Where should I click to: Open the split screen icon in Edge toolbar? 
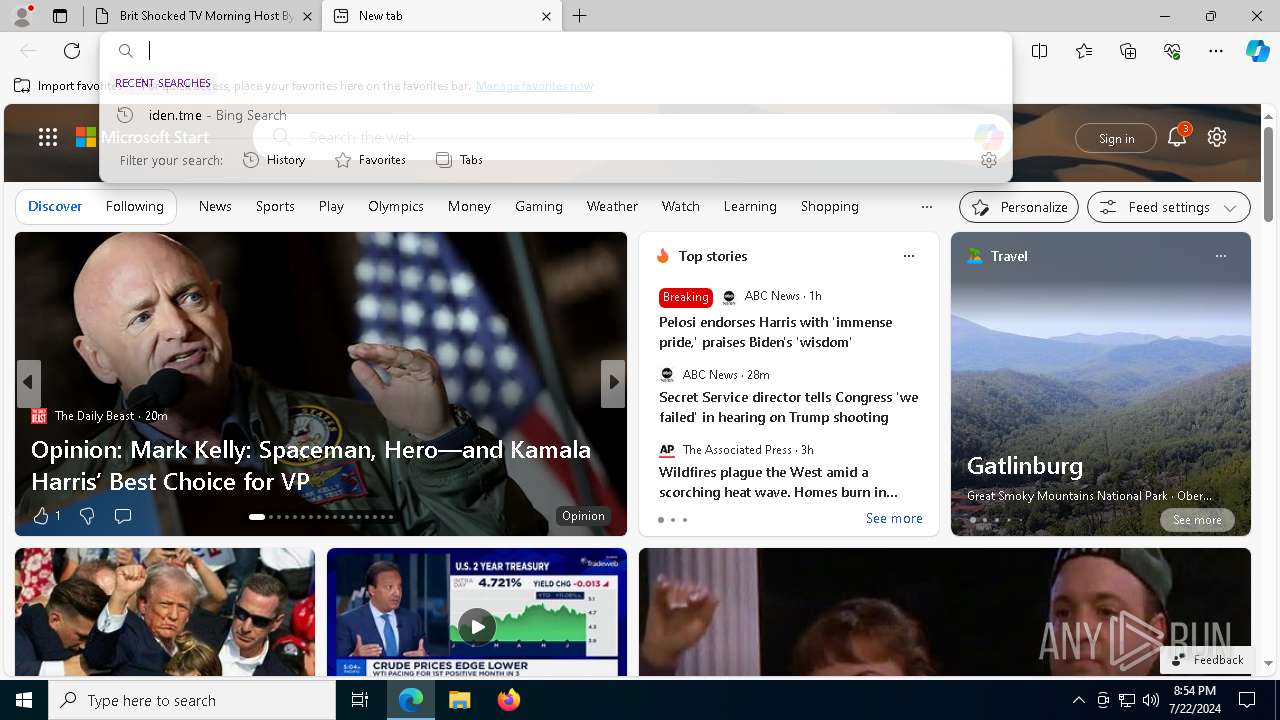tap(1040, 51)
